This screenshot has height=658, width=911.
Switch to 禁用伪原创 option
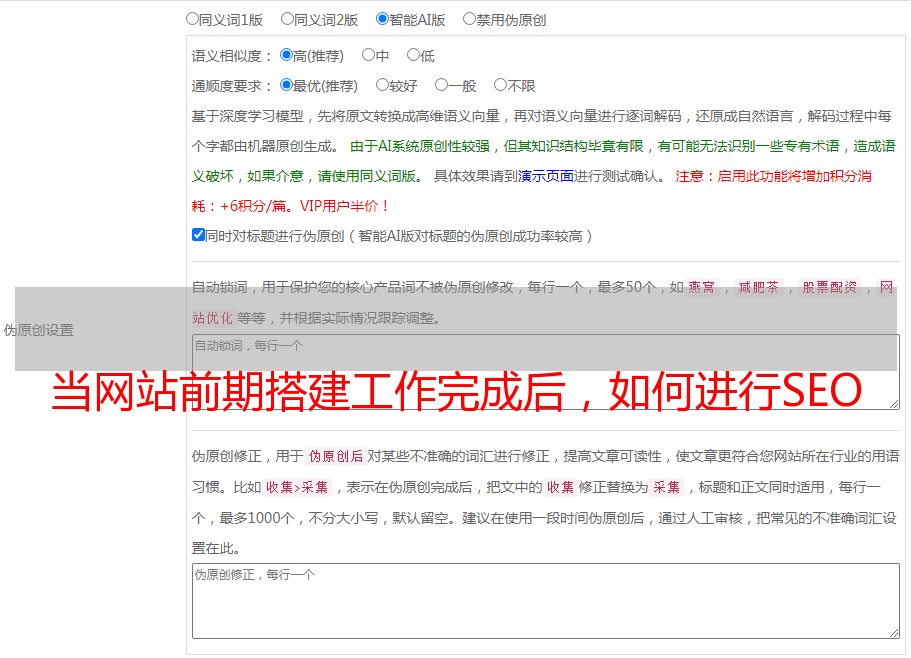click(x=470, y=19)
